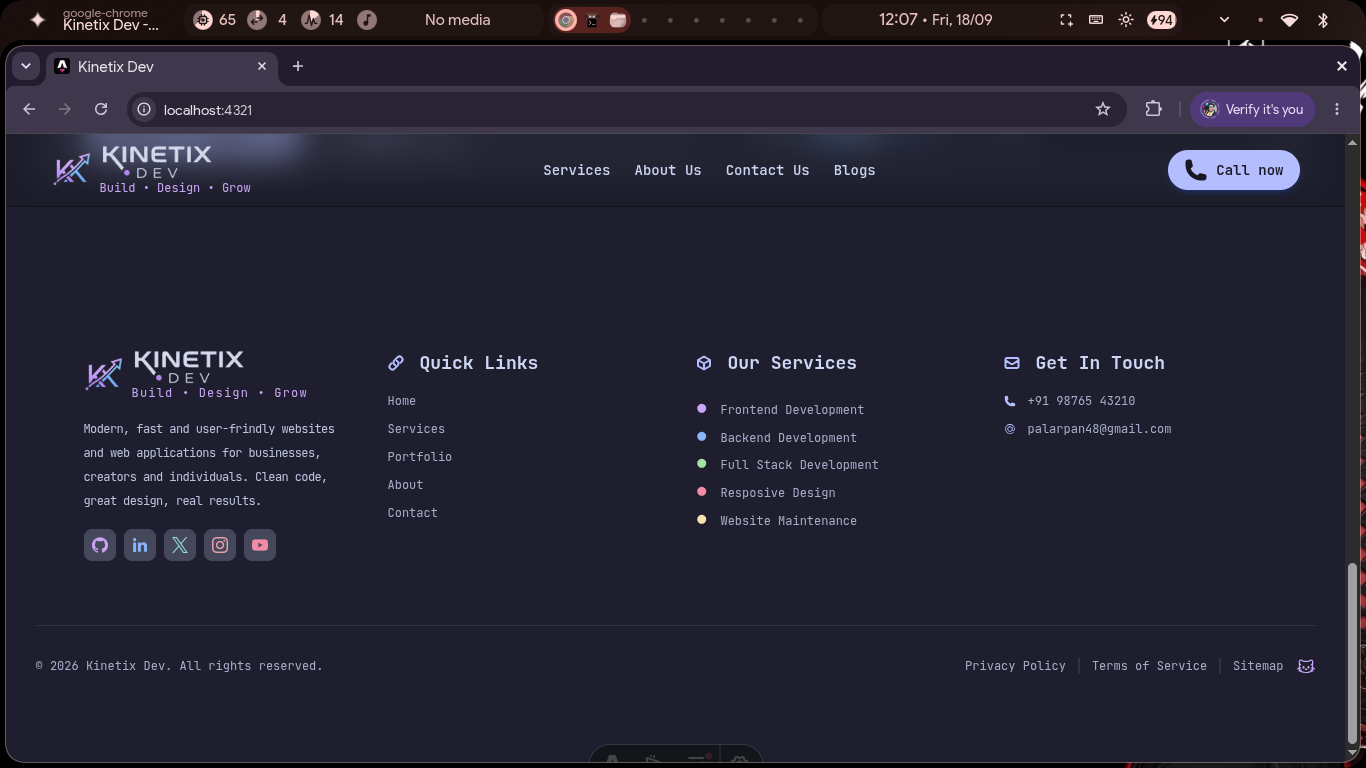Click the battery indicator showing 94

1161,20
